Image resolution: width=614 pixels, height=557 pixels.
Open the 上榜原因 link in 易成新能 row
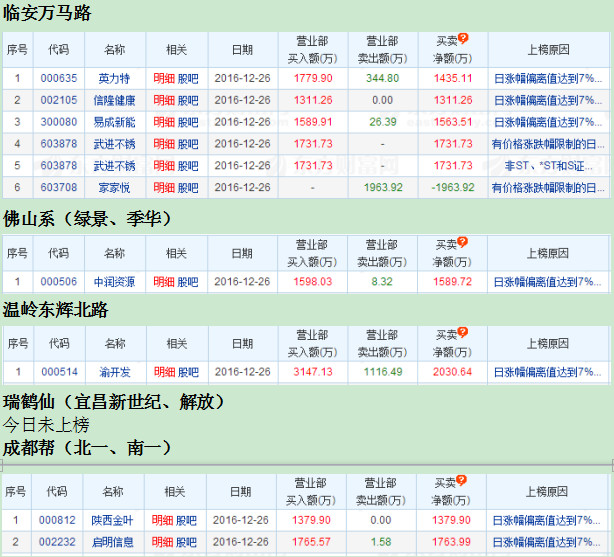(548, 123)
